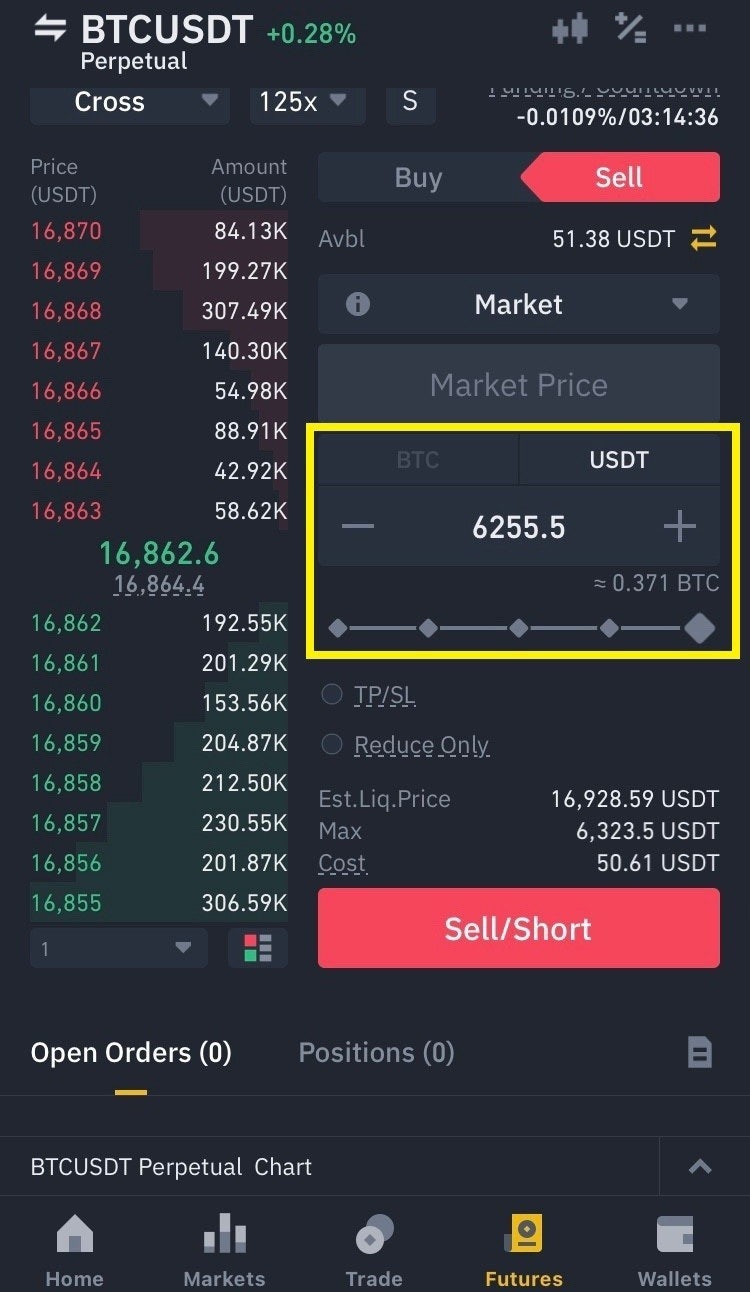The width and height of the screenshot is (750, 1292).
Task: Change the order book layout view
Action: point(257,948)
